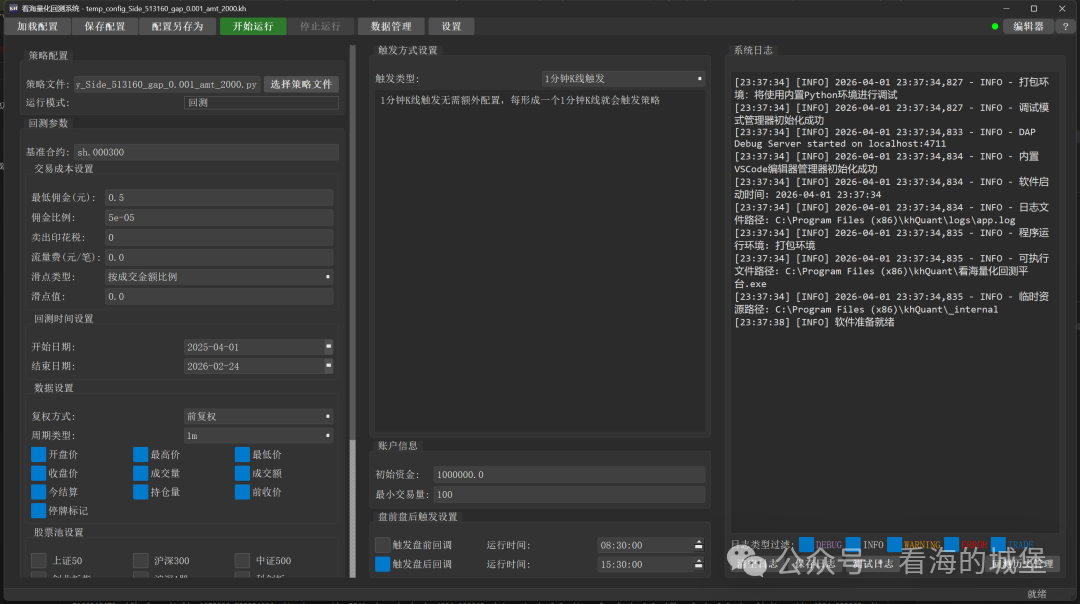1080x604 pixels.
Task: Toggle the 前收价 checkbox
Action: click(242, 492)
